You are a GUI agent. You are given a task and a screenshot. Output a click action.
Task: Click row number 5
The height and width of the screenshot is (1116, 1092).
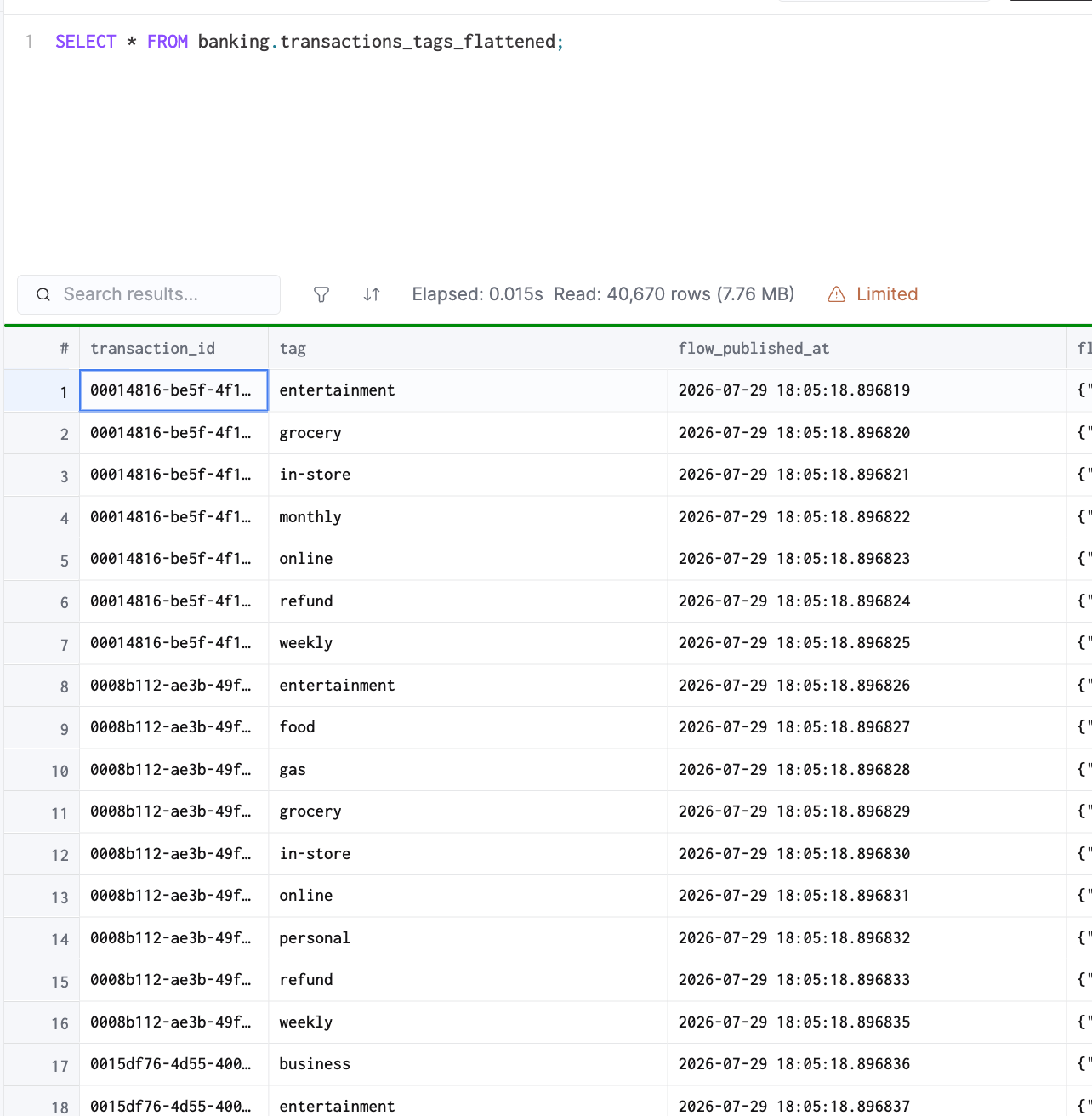(x=65, y=561)
